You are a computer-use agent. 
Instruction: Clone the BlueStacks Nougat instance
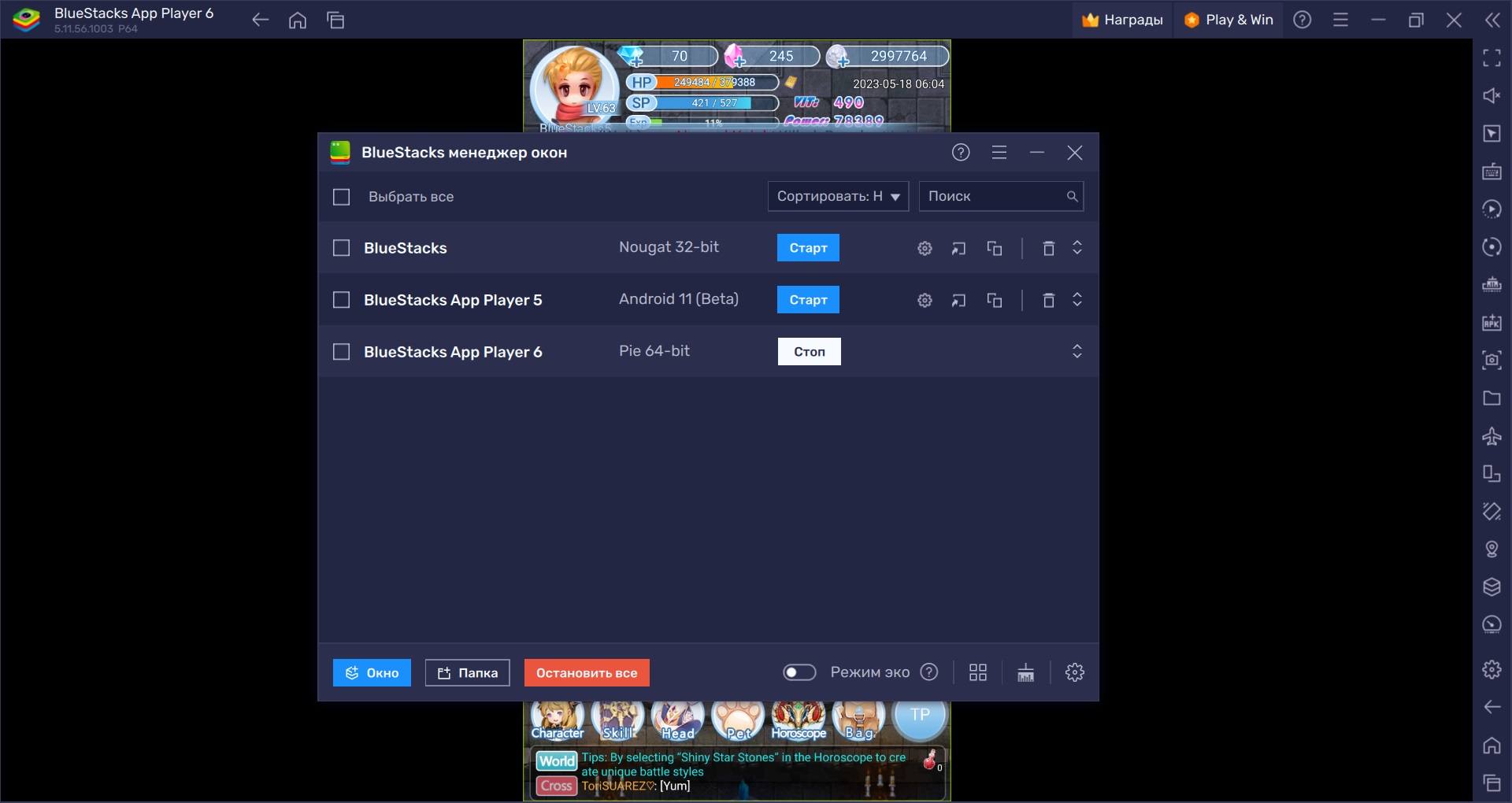click(x=995, y=248)
